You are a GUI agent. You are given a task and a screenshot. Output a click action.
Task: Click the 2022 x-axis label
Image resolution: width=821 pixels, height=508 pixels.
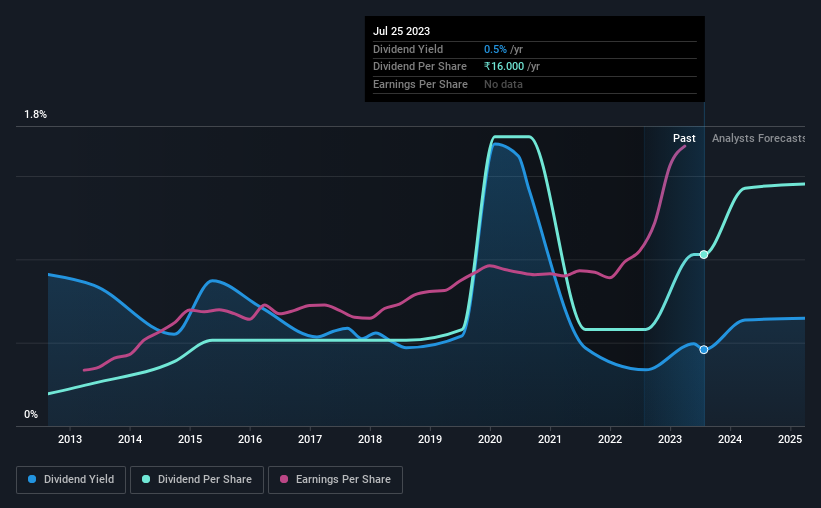(610, 439)
